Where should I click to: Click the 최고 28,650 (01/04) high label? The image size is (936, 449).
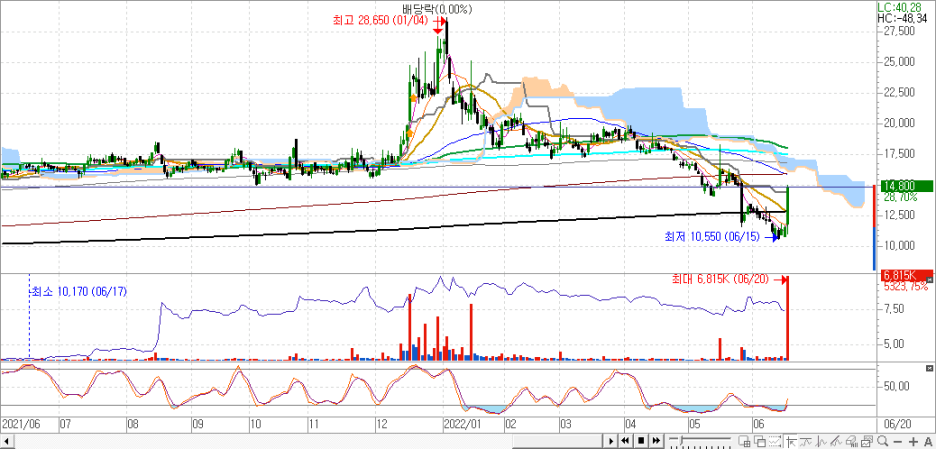click(382, 20)
